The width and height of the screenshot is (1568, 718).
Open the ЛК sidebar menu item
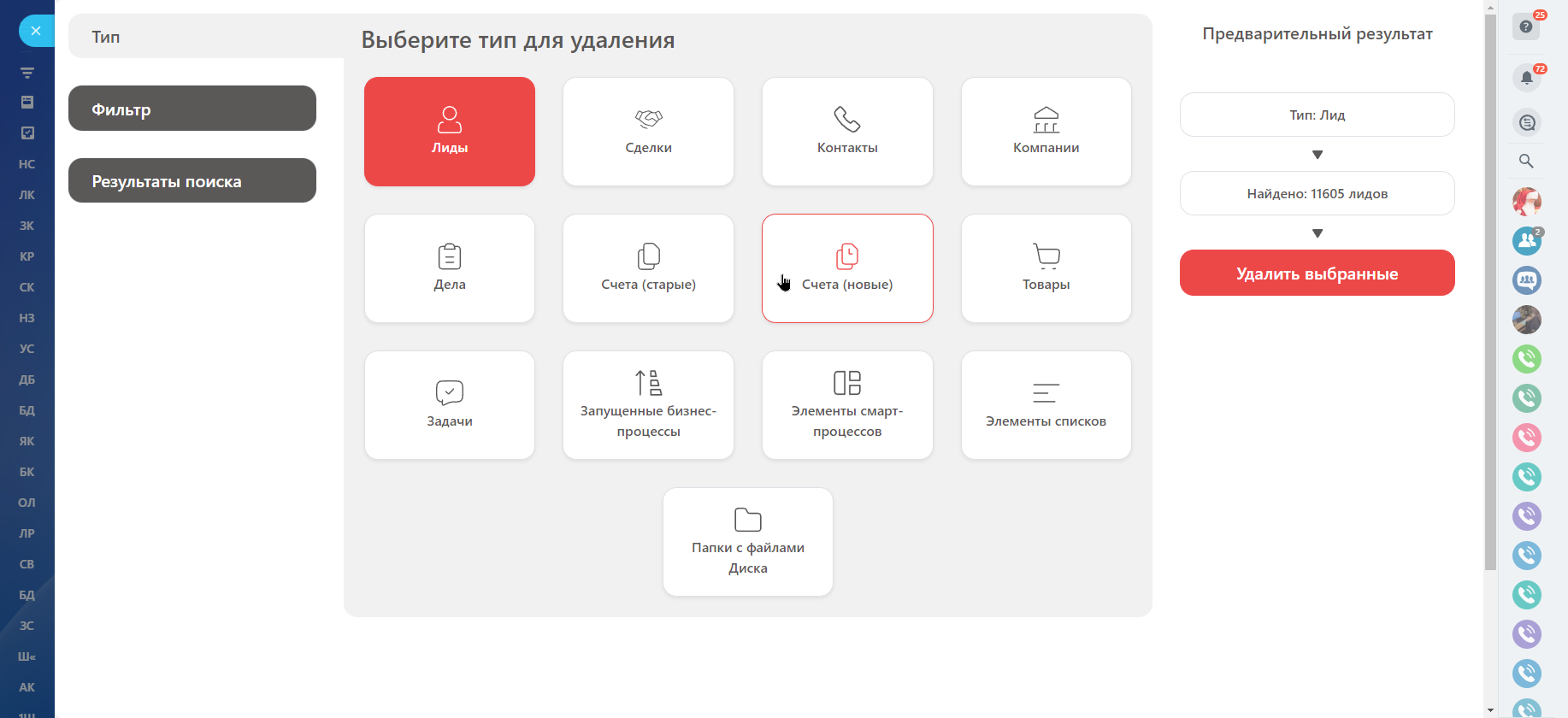(x=27, y=195)
